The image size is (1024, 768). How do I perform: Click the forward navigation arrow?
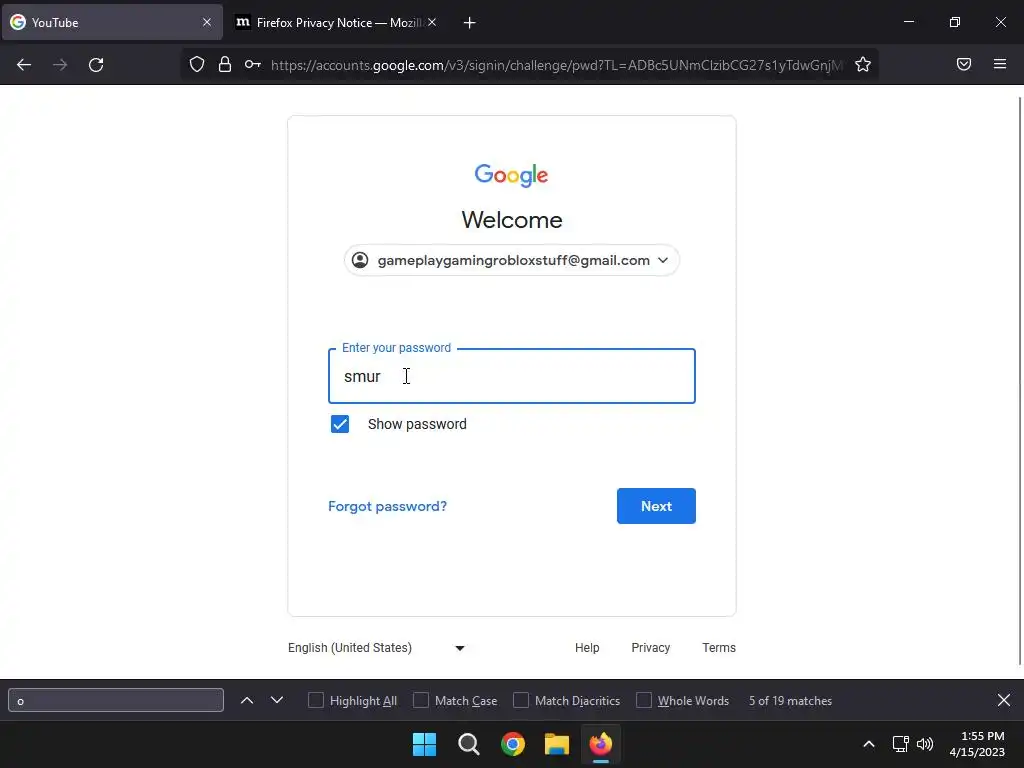(60, 65)
